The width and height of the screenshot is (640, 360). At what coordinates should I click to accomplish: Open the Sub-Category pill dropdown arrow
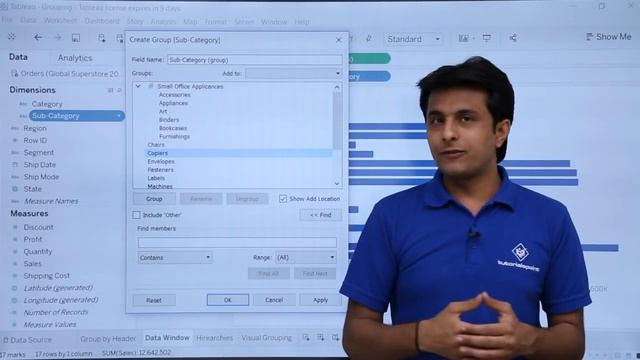point(119,116)
